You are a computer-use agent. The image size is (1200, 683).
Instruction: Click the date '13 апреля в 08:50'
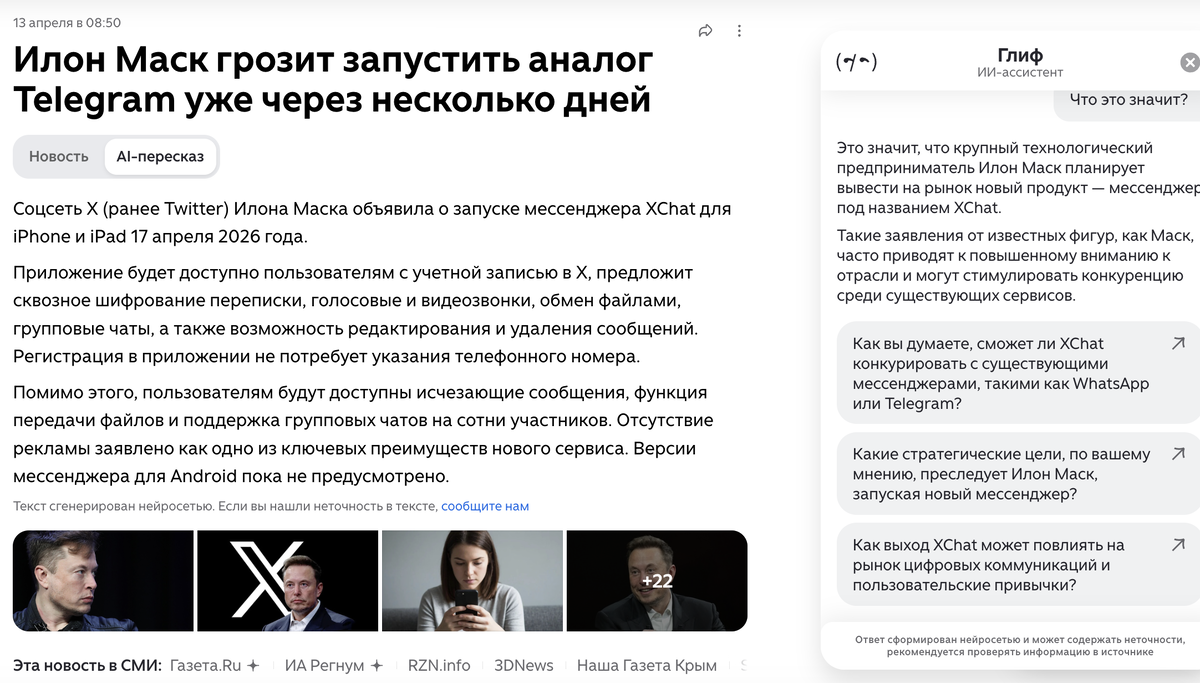point(68,22)
